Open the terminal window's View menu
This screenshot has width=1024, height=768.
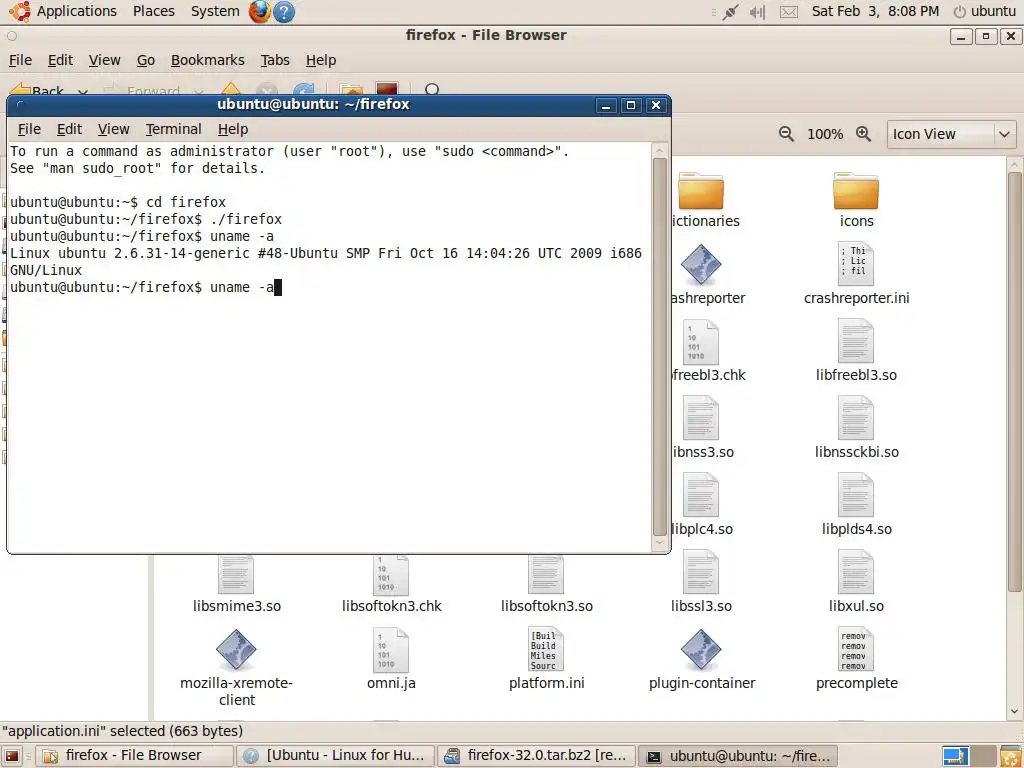(114, 129)
